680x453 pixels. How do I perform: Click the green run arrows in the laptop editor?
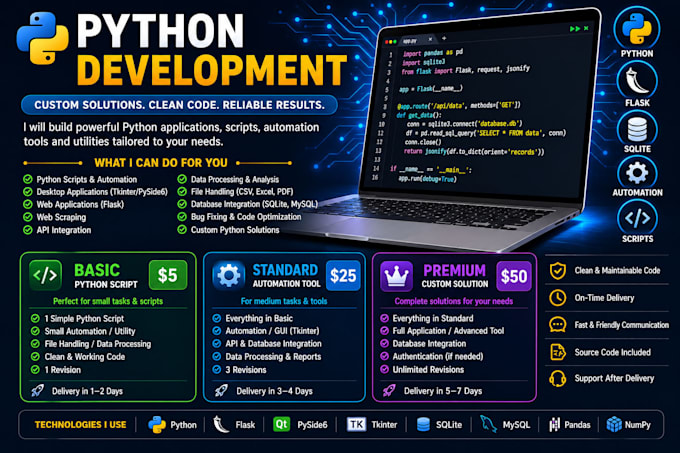575,29
